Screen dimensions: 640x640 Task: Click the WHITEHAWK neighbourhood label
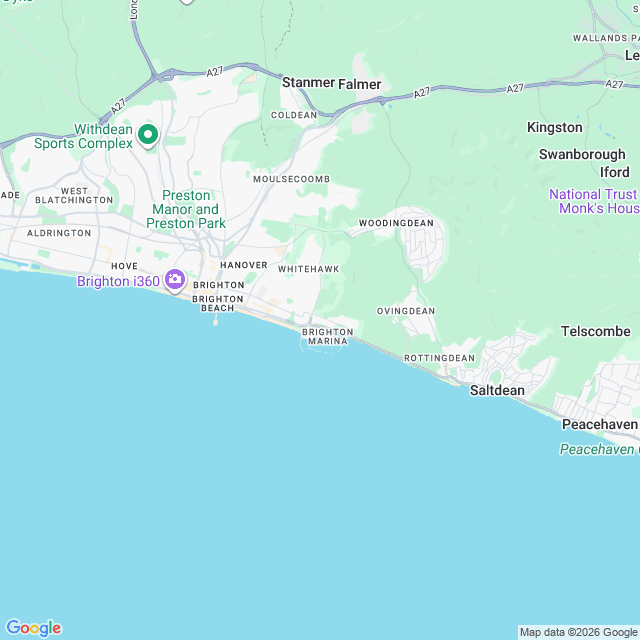click(x=309, y=269)
